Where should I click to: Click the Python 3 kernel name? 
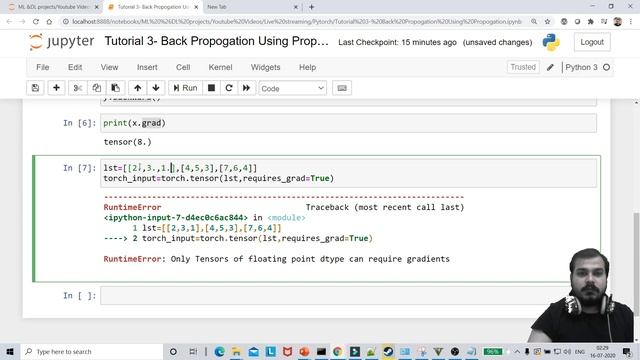581,67
